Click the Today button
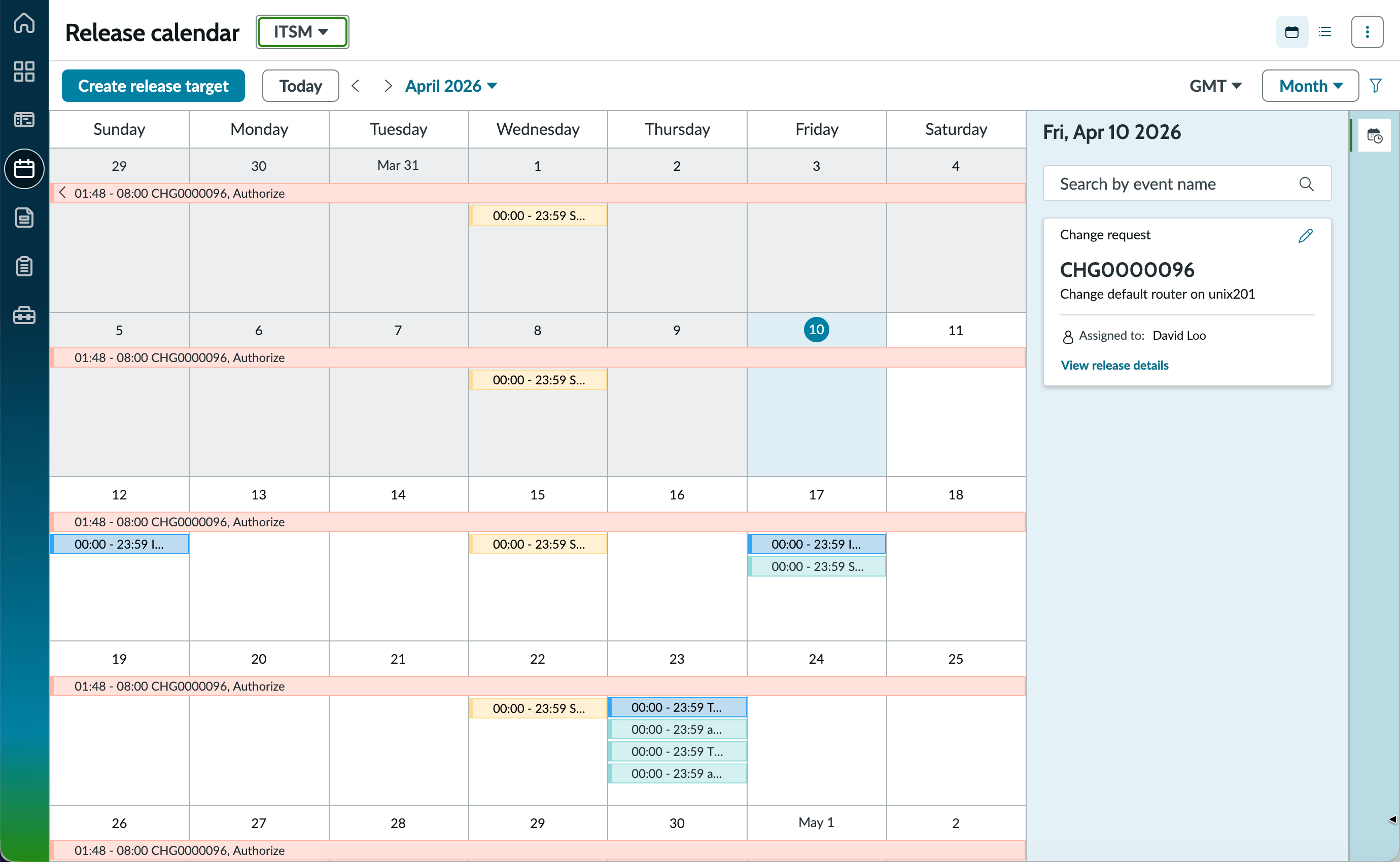The image size is (1400, 862). point(300,86)
